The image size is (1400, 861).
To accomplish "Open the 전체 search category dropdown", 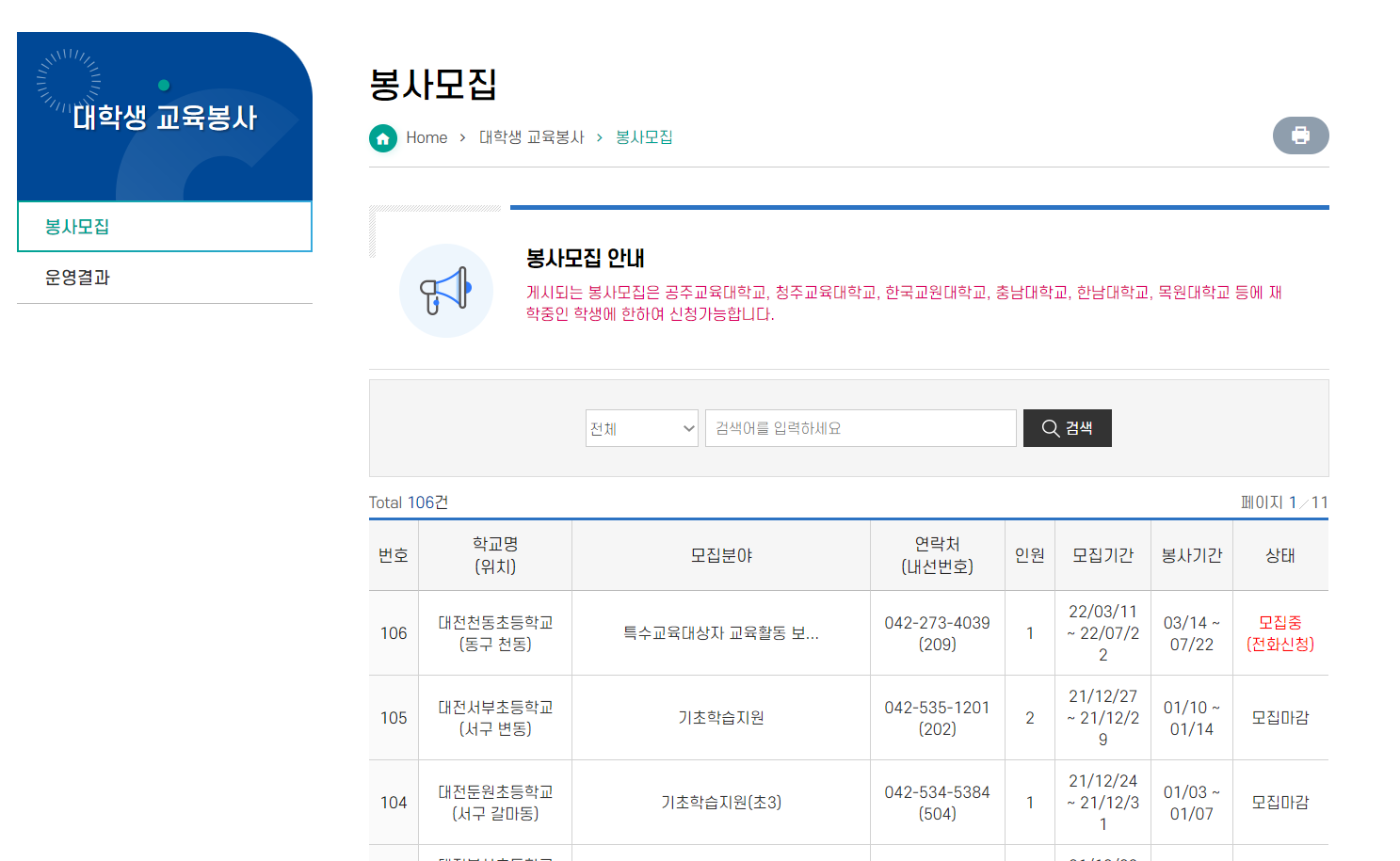I will (x=641, y=429).
